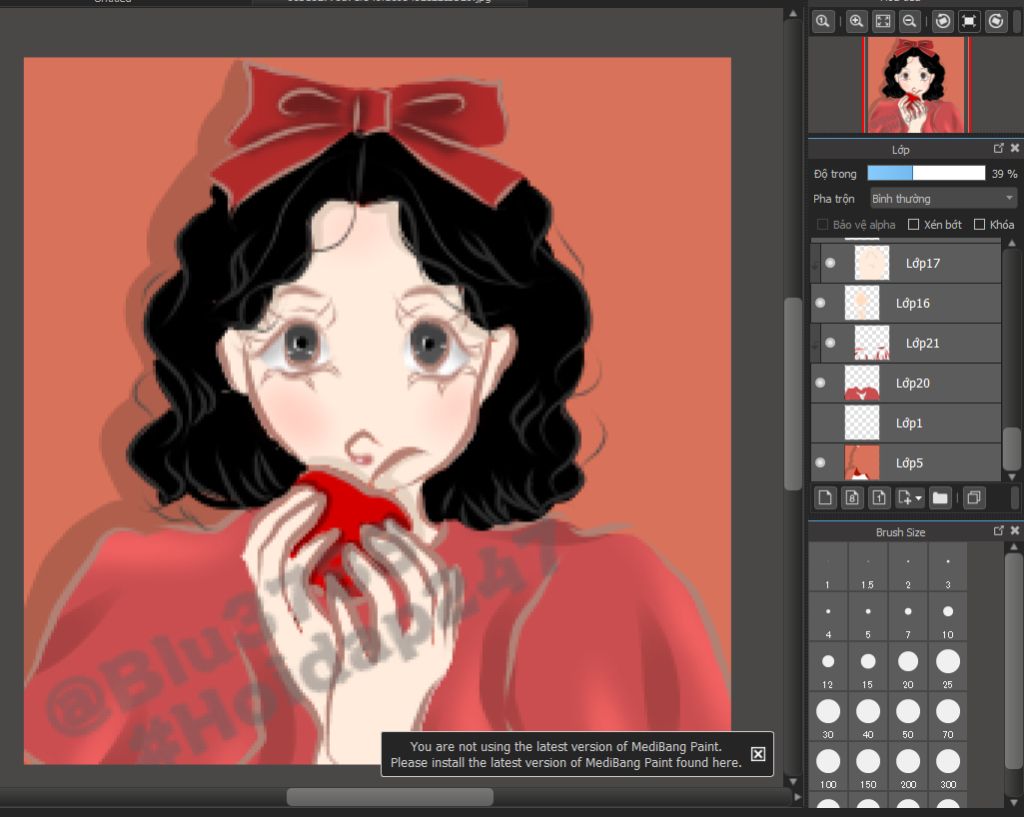Add a new color layer
This screenshot has height=817, width=1024.
(x=825, y=498)
